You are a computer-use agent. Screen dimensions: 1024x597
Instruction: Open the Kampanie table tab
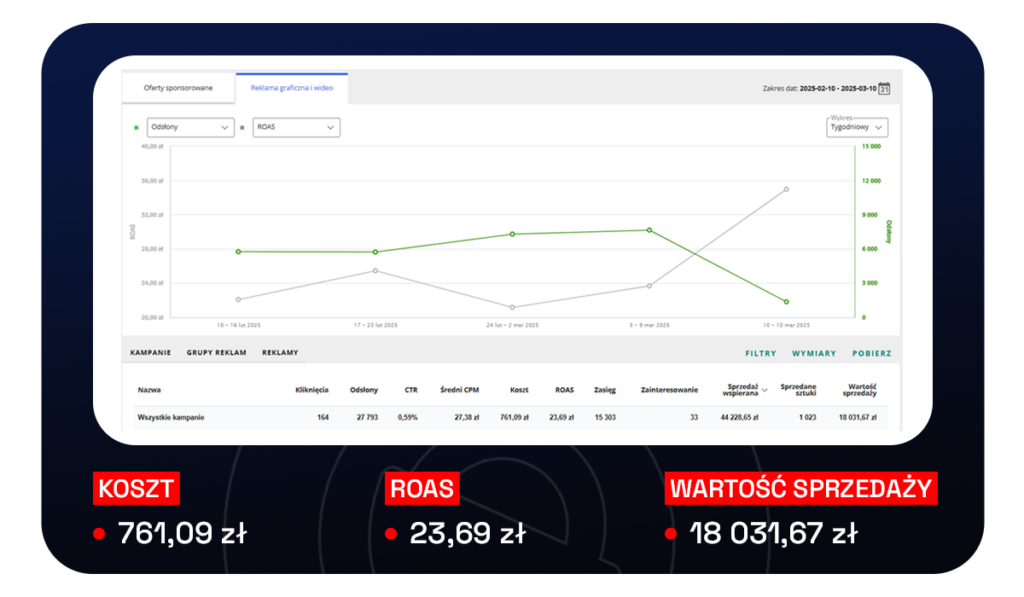[x=151, y=353]
